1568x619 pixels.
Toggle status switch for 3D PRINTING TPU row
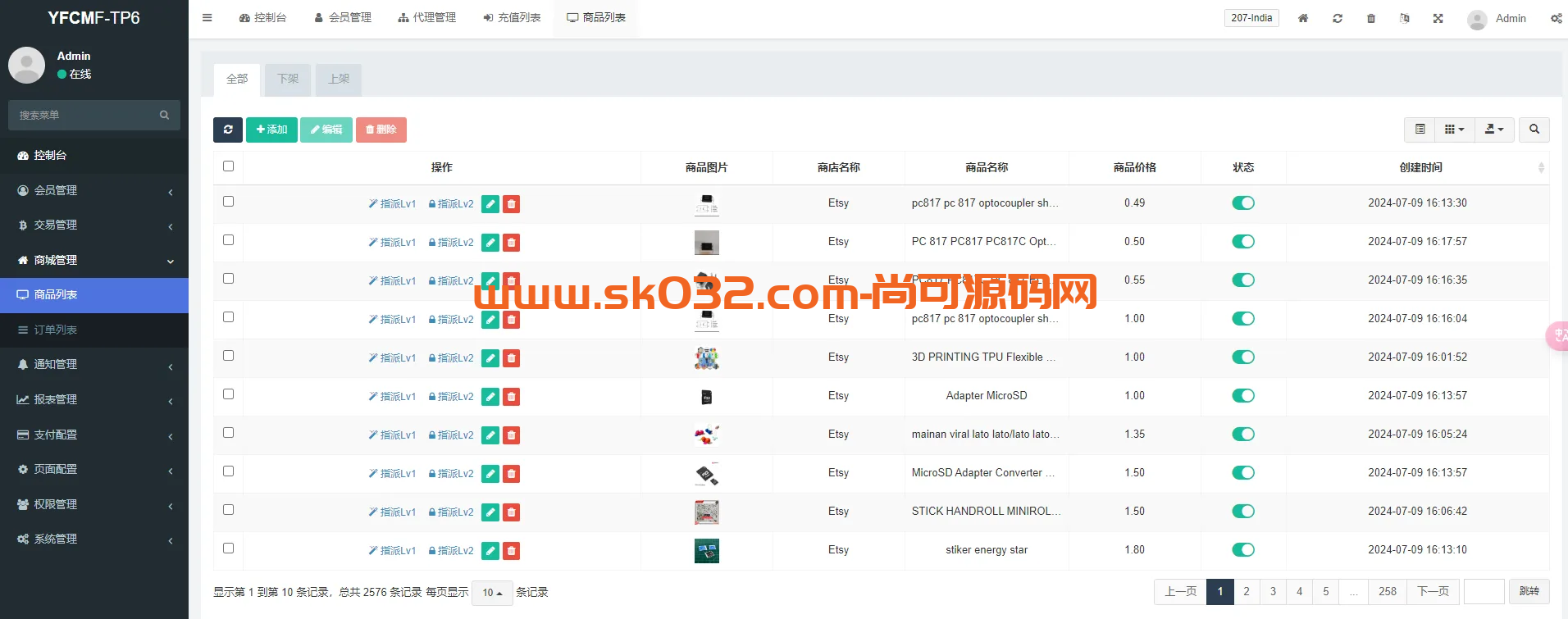tap(1243, 357)
